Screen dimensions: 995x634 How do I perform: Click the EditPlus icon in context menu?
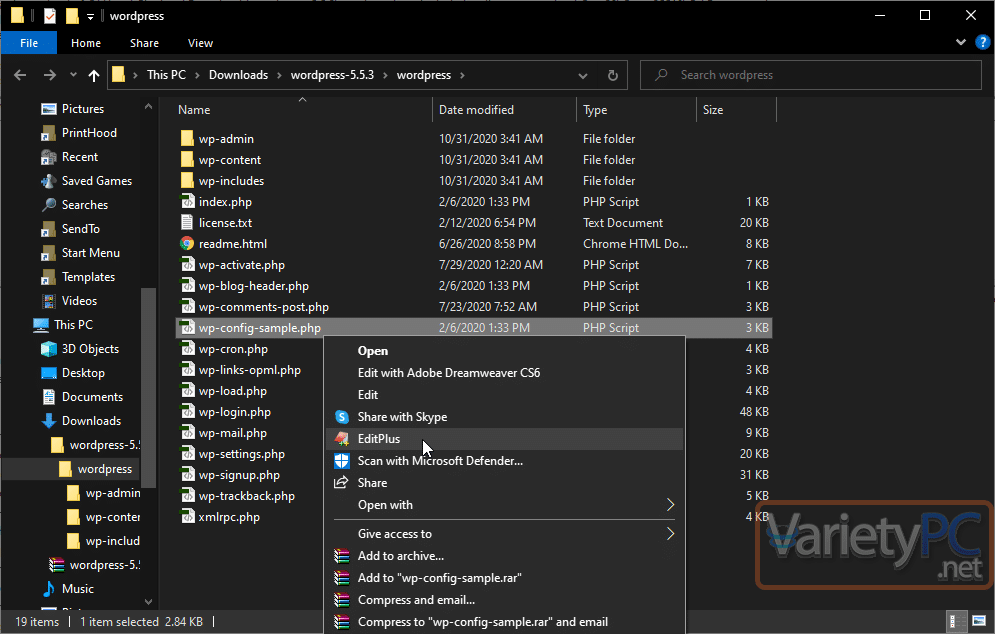coord(342,439)
